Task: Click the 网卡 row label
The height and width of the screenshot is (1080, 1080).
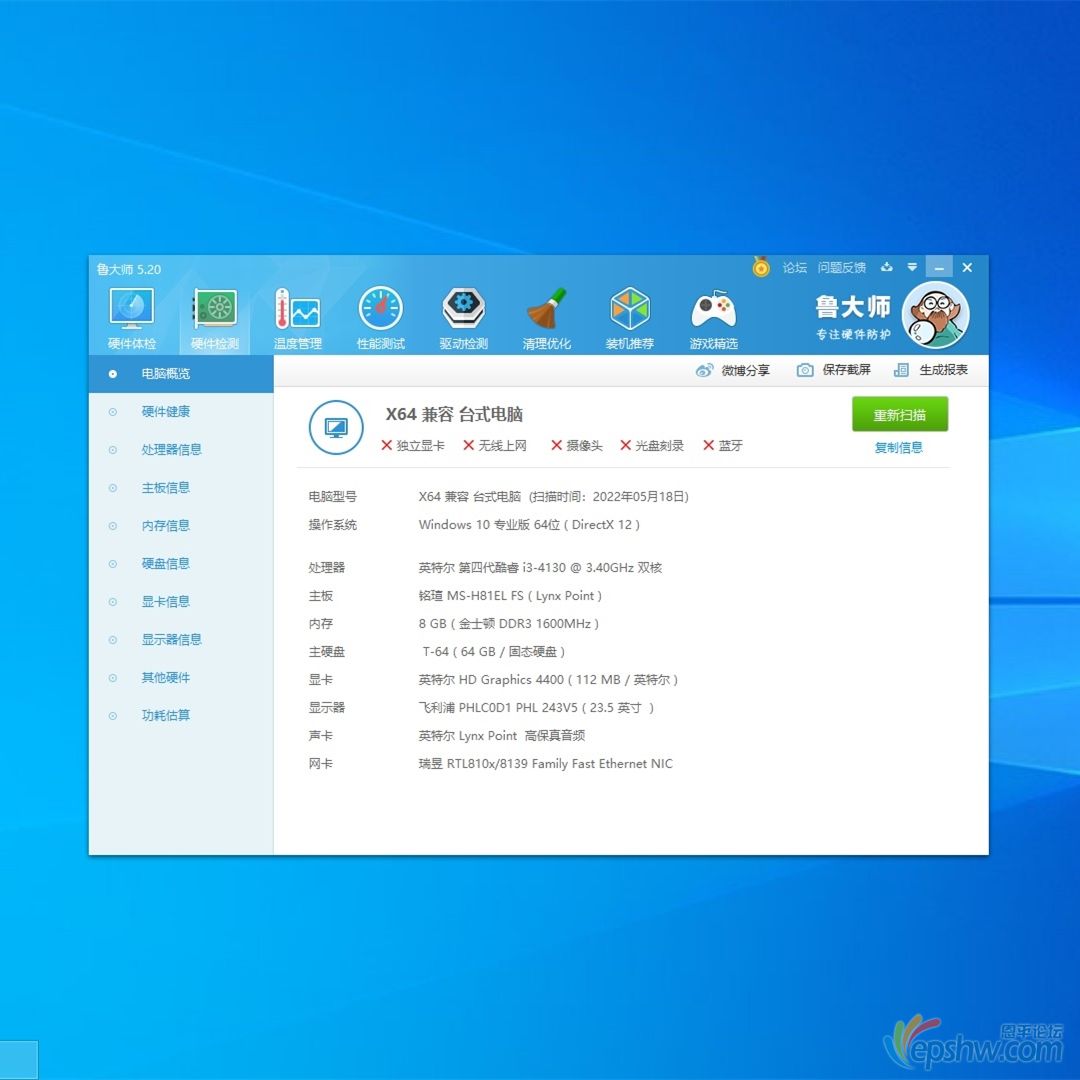Action: pos(320,764)
